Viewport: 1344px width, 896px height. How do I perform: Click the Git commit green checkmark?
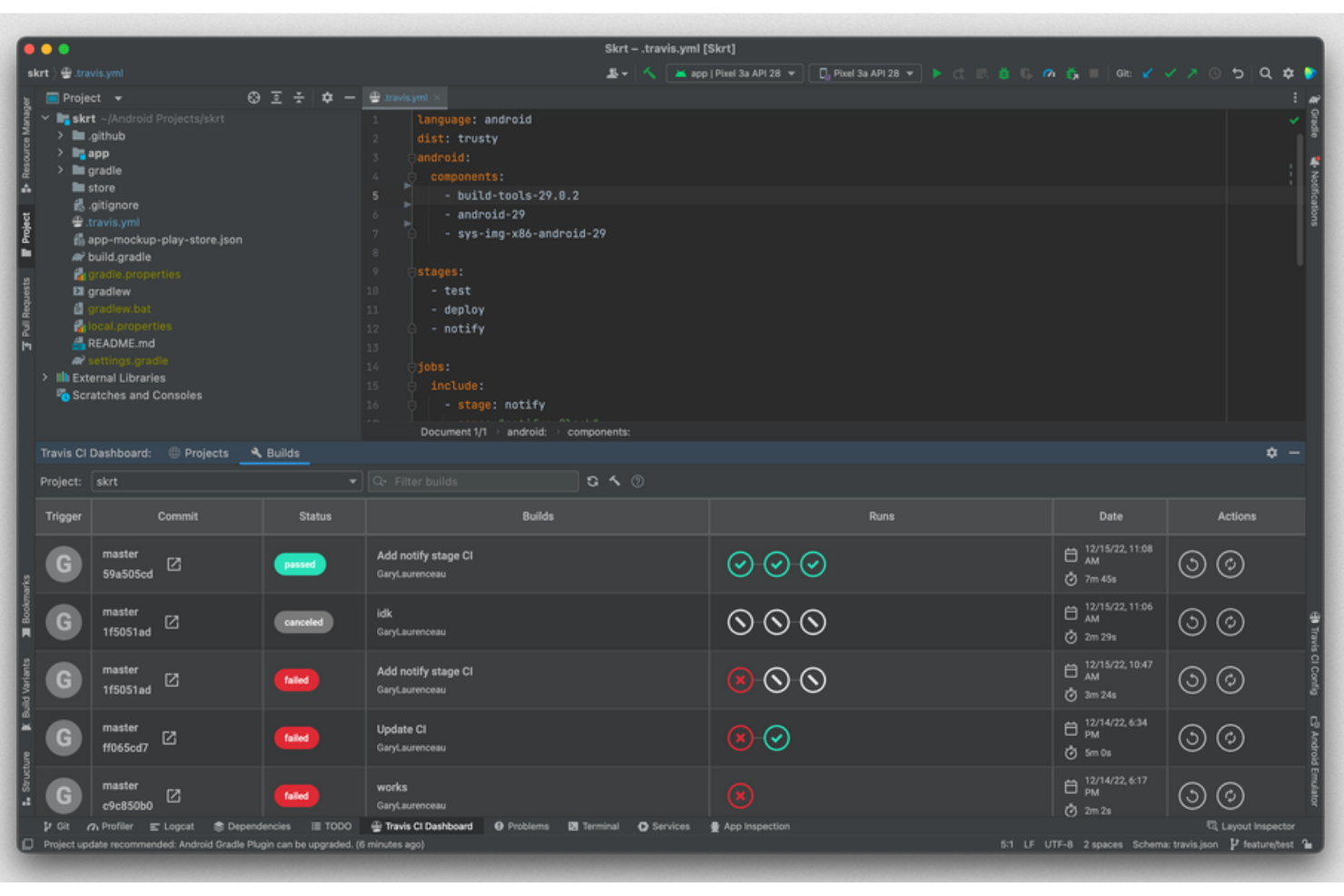pyautogui.click(x=1170, y=74)
